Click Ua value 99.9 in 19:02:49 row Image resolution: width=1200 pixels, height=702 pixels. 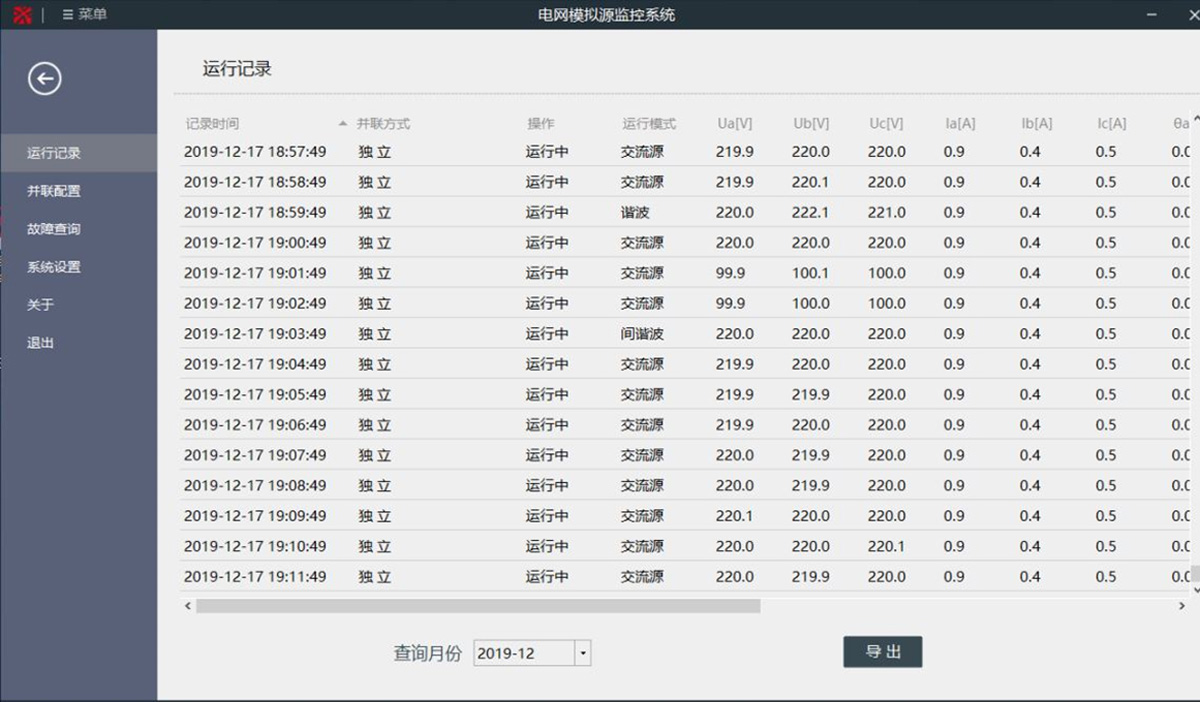tap(731, 303)
